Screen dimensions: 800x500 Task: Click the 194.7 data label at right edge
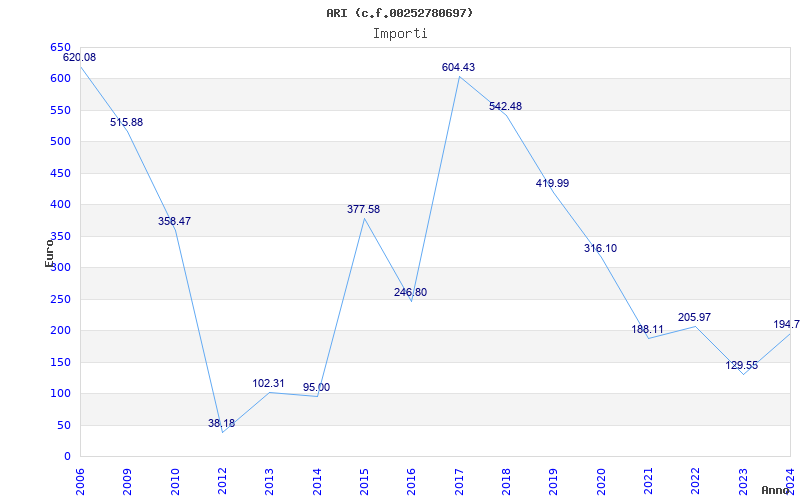[x=786, y=324]
